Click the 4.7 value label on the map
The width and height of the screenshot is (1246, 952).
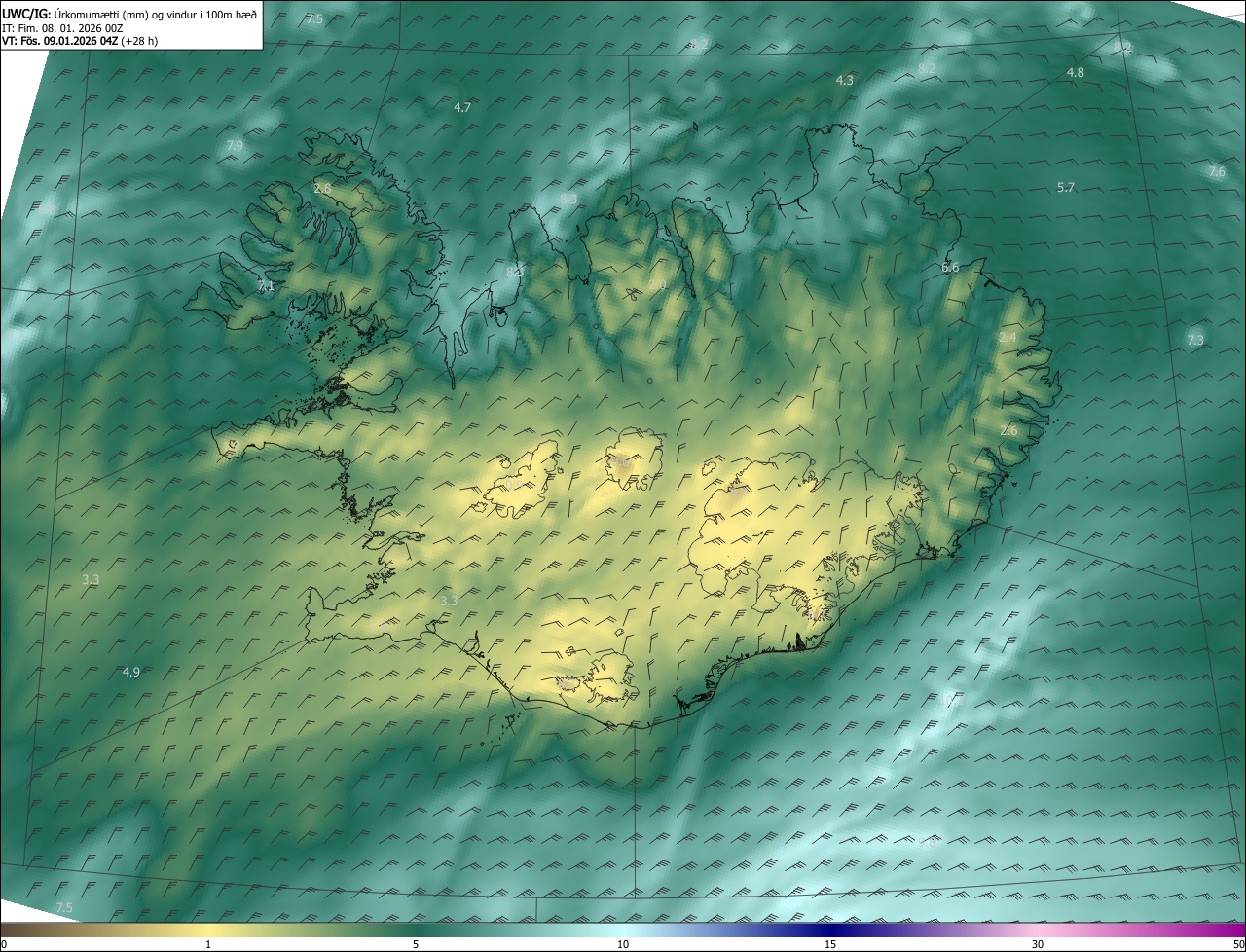462,108
